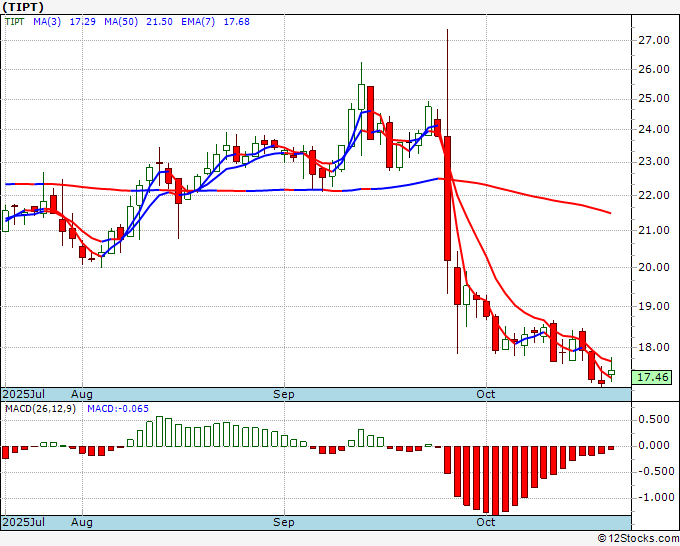Click the 22.00 price axis label
This screenshot has width=680, height=546.
click(654, 195)
